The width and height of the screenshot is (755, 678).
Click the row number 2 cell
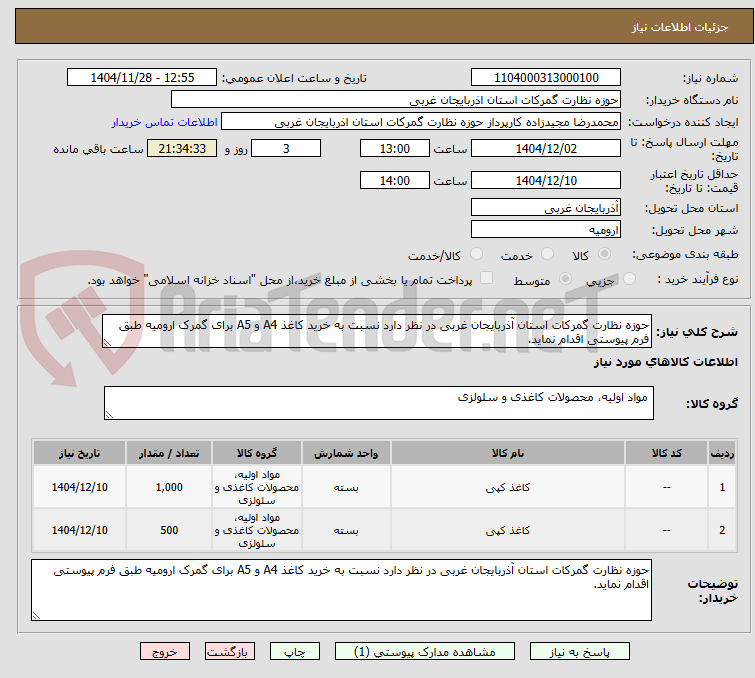click(722, 530)
